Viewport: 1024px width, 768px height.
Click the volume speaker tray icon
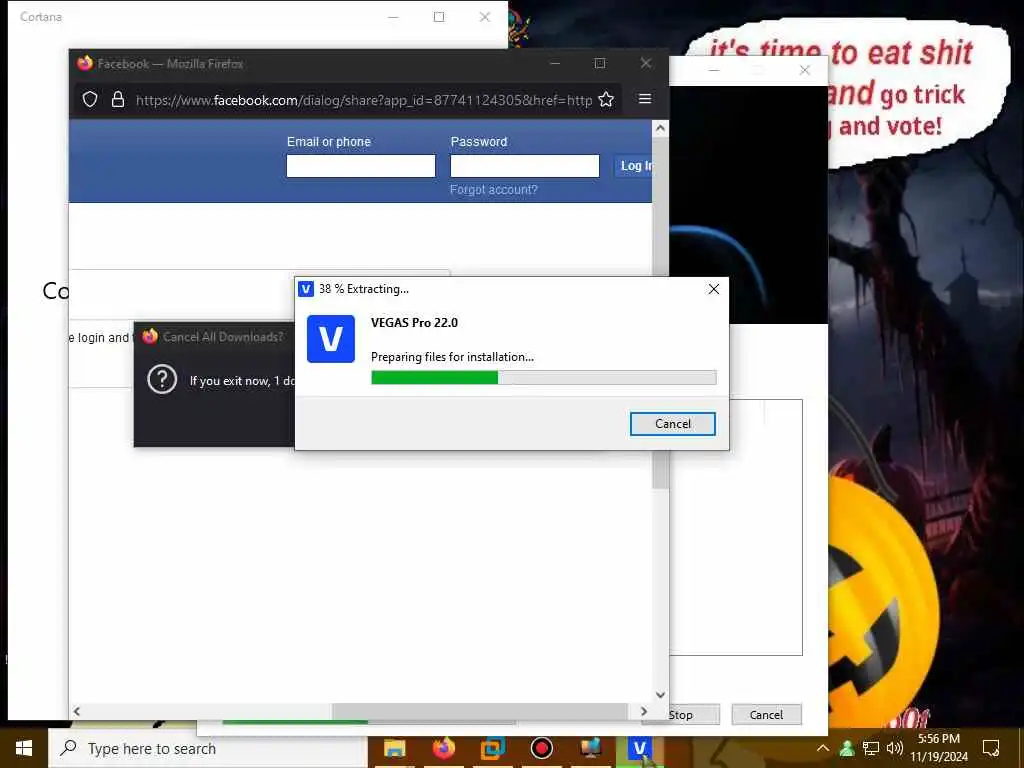pos(895,748)
